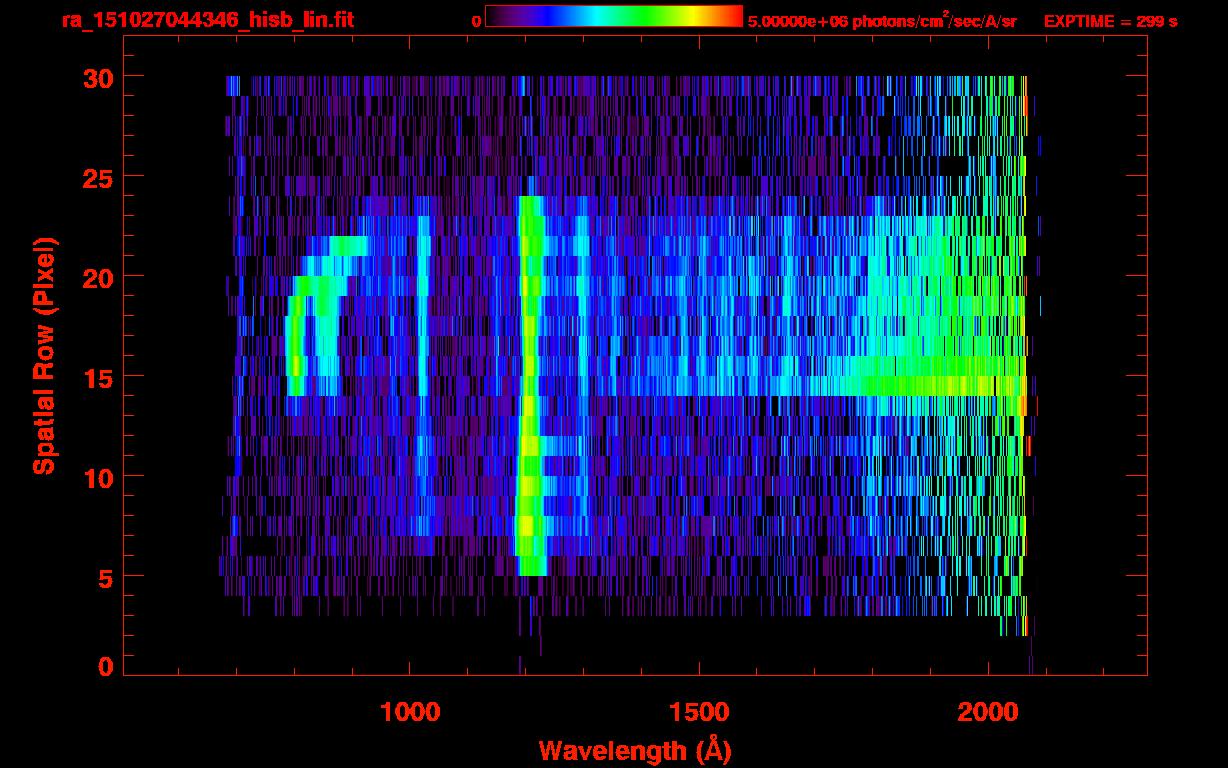1228x768 pixels.
Task: Click the x-axis tick label 1500
Action: tap(699, 712)
